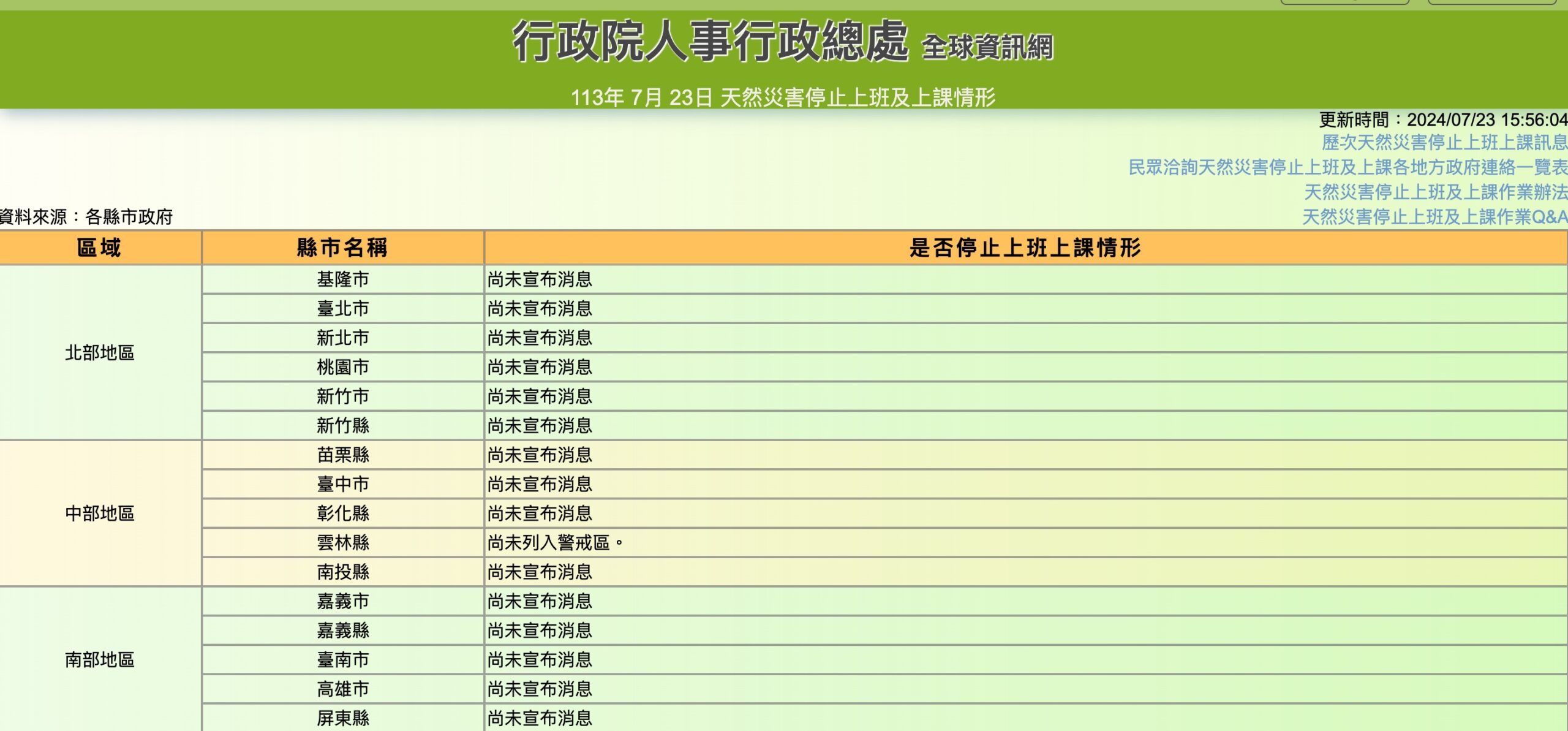Image resolution: width=1568 pixels, height=731 pixels.
Task: Click the 是否停止上班上課情形 column header
Action: coord(1025,248)
